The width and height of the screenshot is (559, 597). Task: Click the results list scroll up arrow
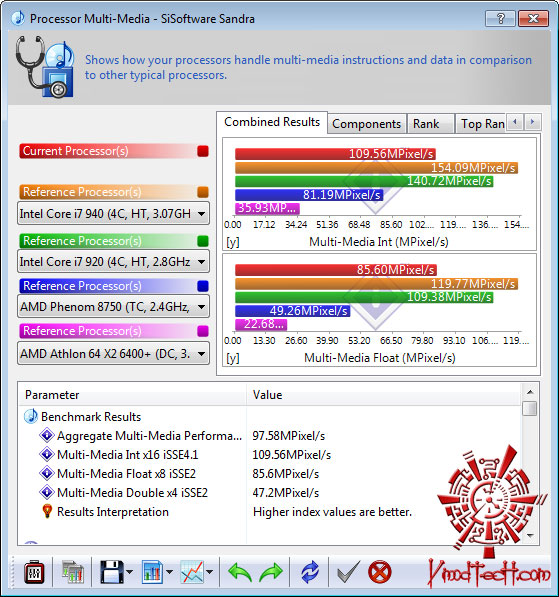click(x=530, y=392)
